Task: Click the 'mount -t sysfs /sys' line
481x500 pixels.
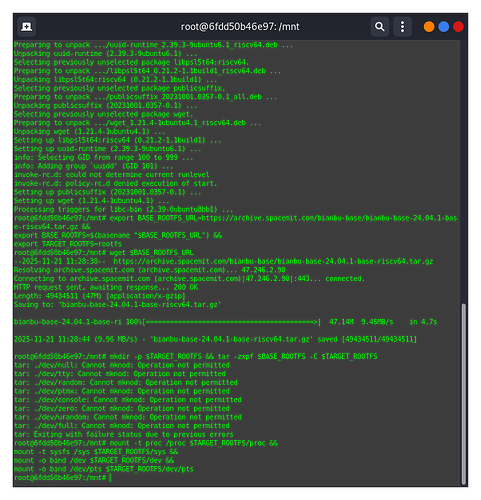Action: pyautogui.click(x=96, y=452)
